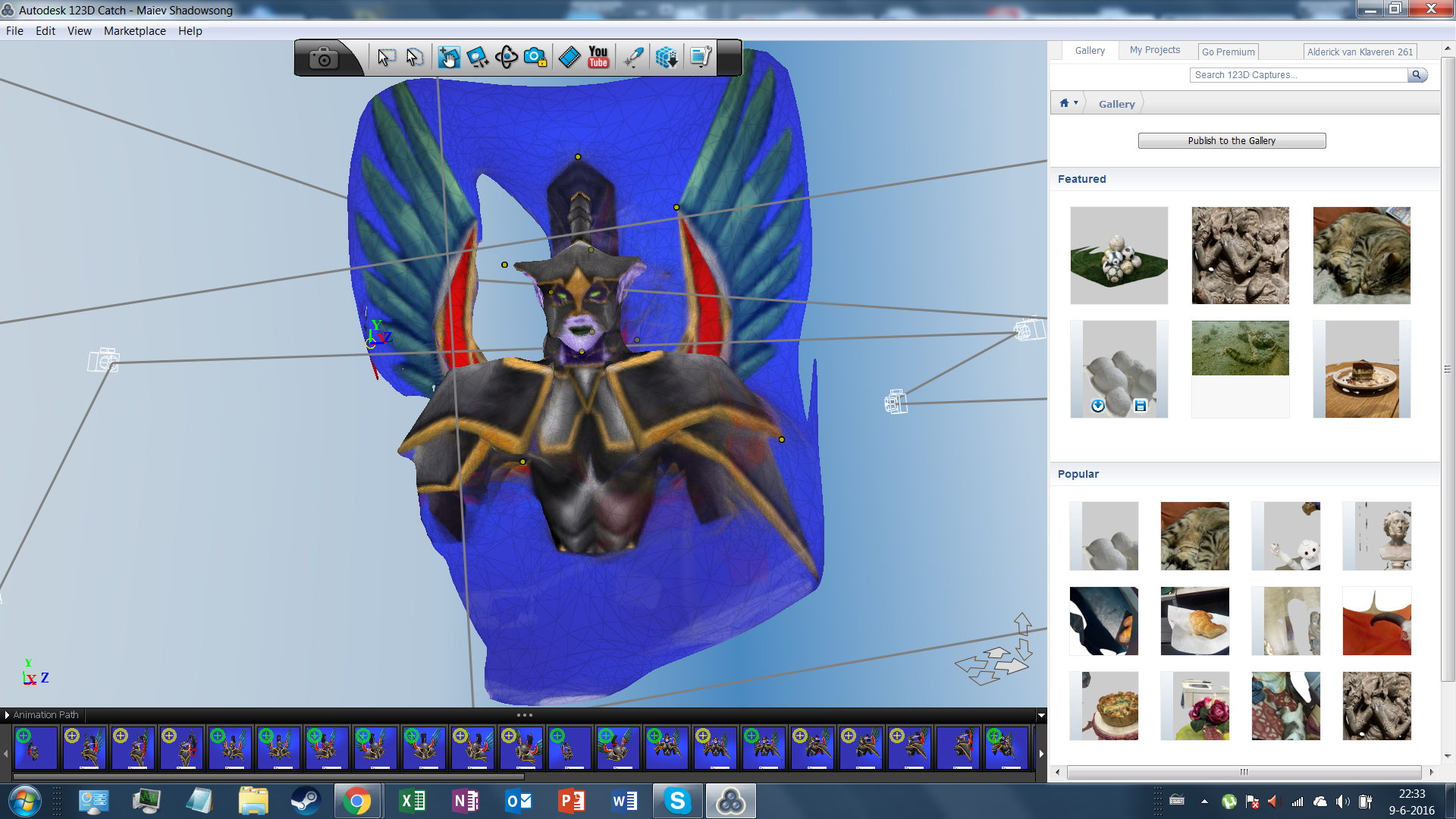Click the generate mesh cube icon
1456x819 pixels.
pyautogui.click(x=667, y=58)
